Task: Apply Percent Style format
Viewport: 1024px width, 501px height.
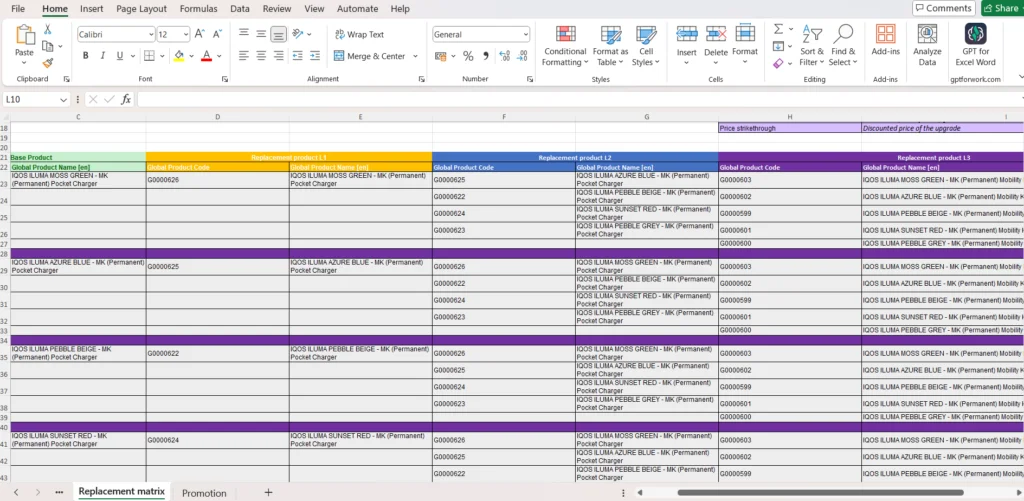Action: 468,56
